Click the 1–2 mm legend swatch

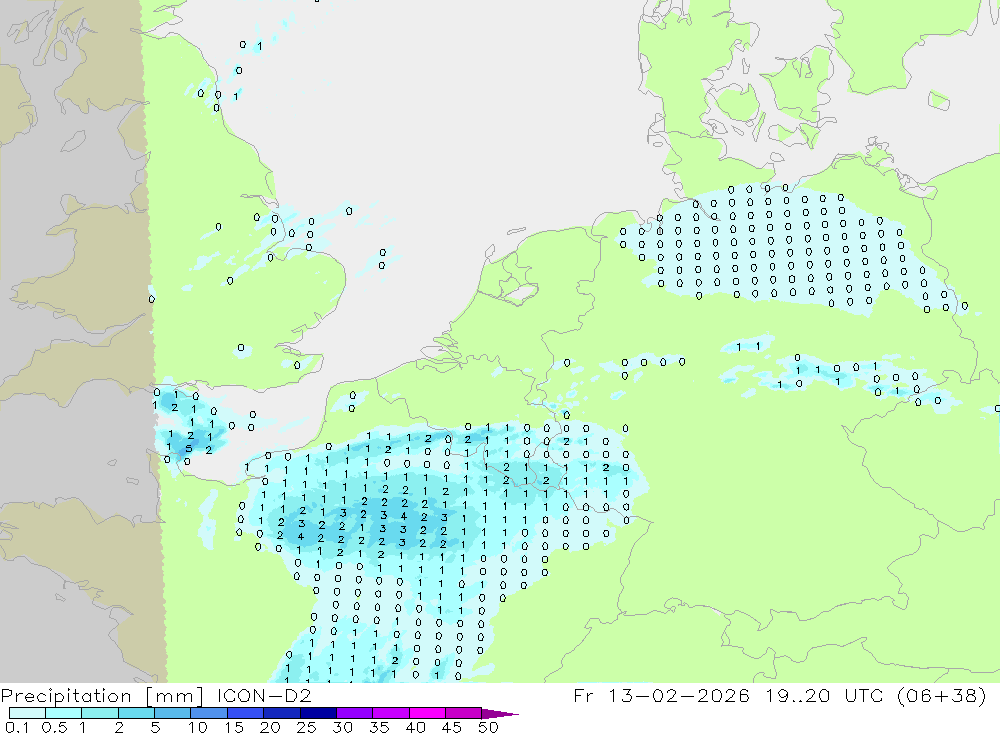tap(99, 713)
